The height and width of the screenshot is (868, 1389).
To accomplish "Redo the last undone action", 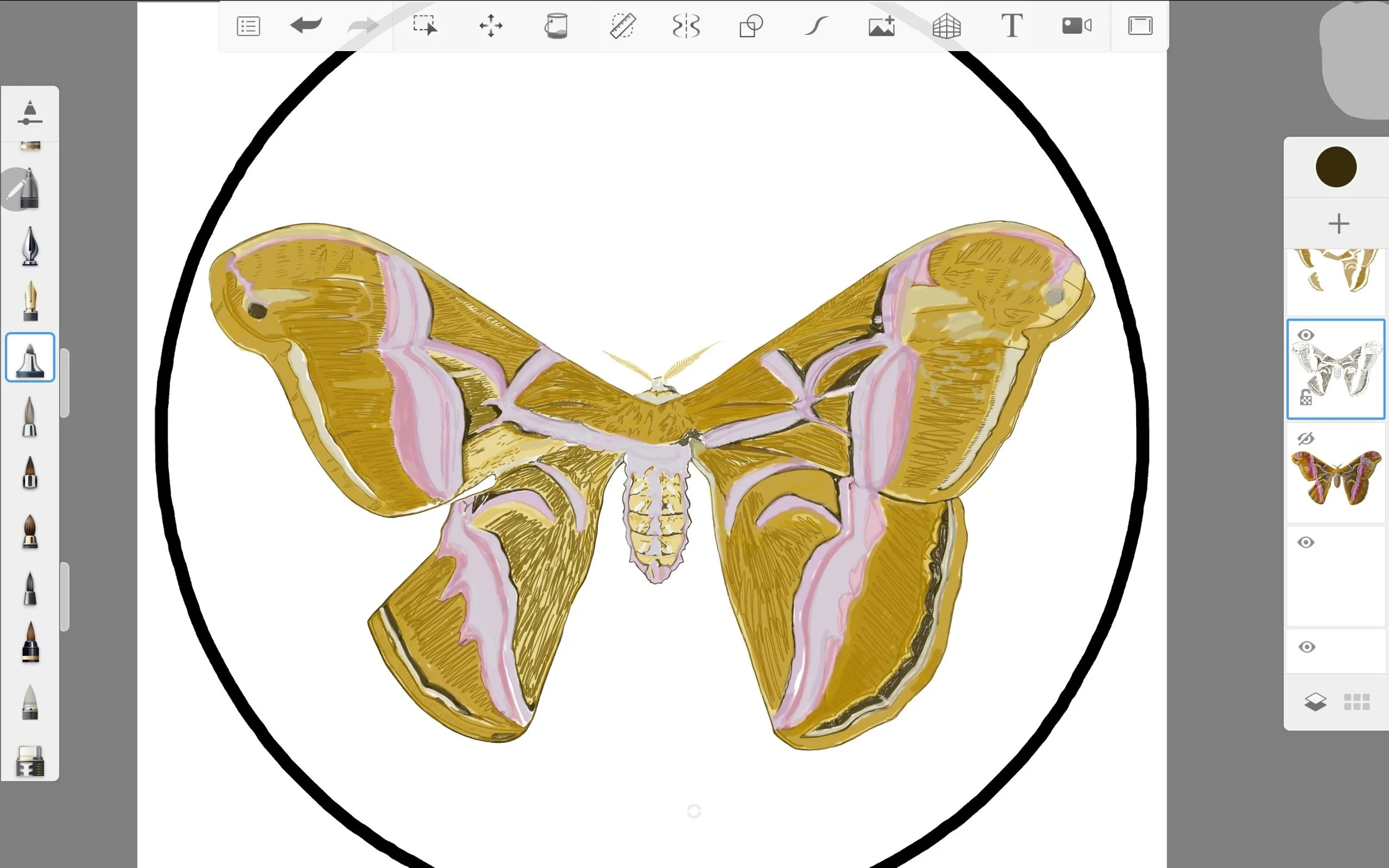I will 363,25.
